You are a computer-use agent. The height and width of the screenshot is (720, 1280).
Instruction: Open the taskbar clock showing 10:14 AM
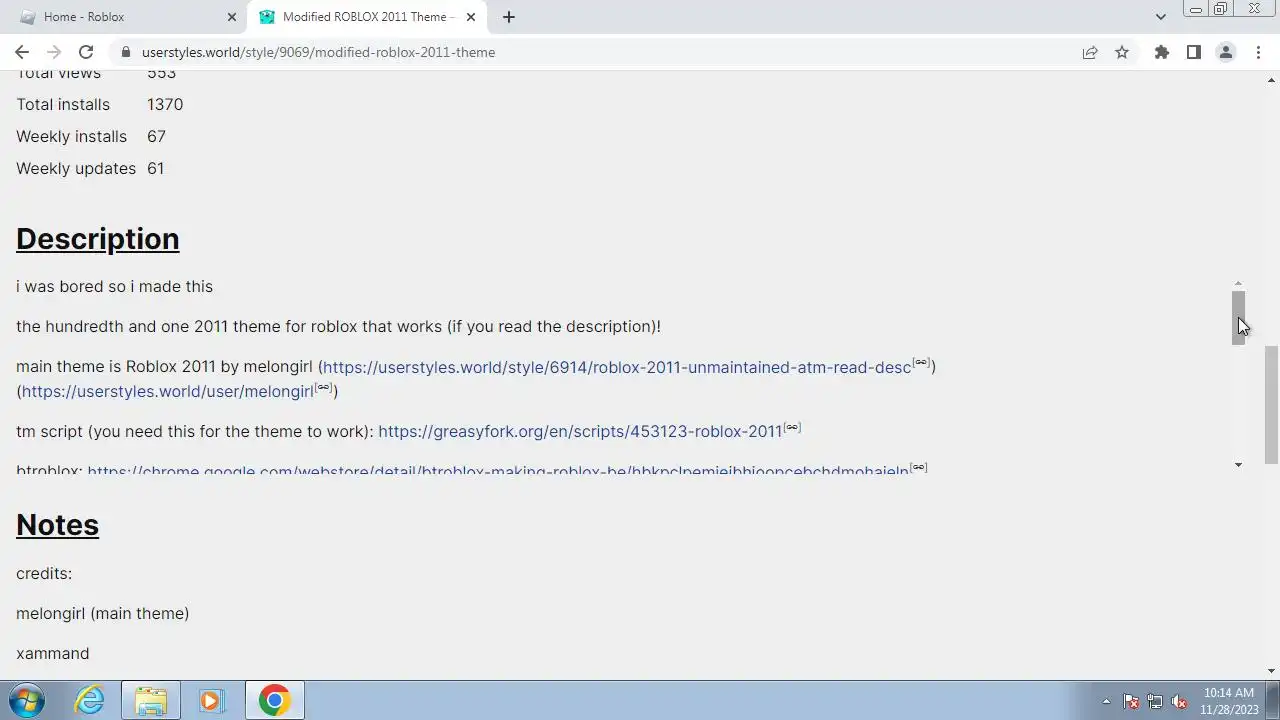[1229, 700]
